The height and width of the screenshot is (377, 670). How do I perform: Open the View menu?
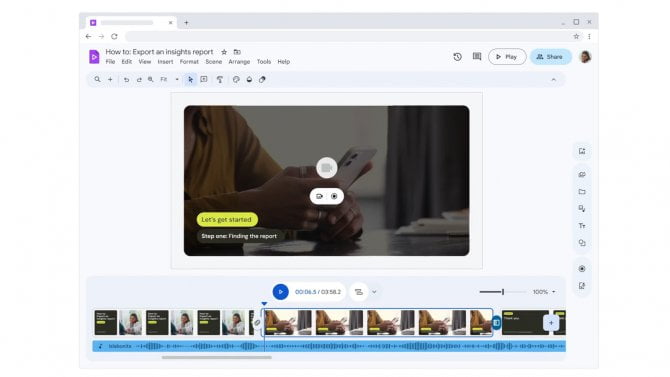(x=145, y=62)
